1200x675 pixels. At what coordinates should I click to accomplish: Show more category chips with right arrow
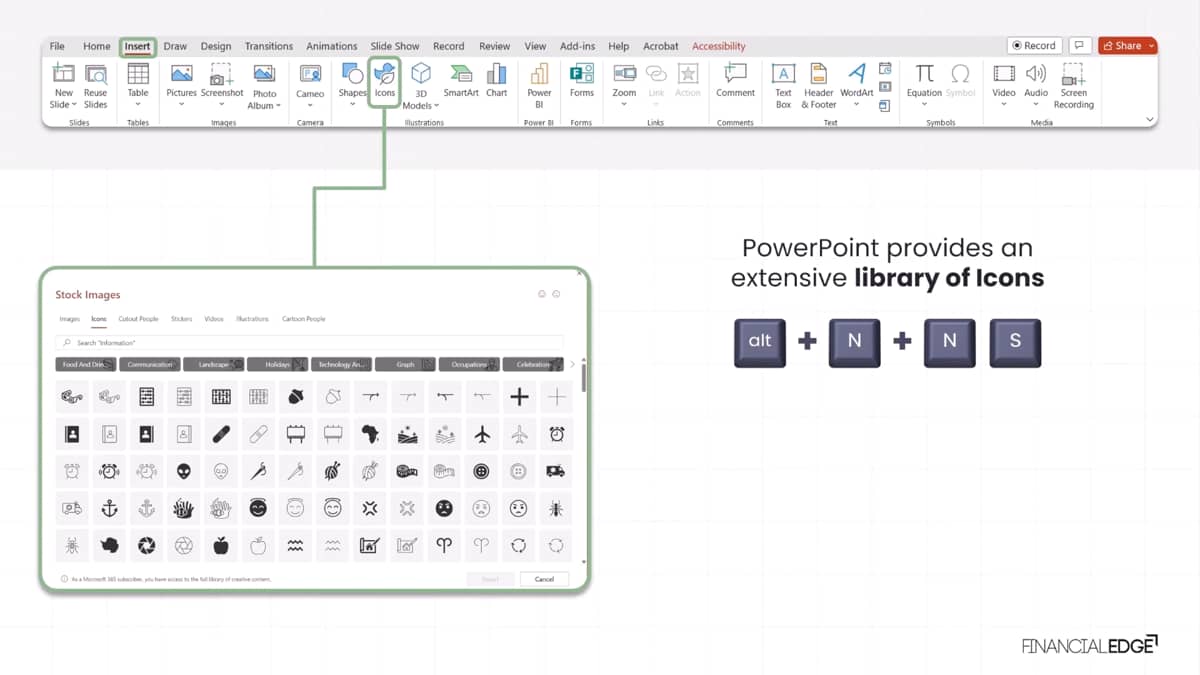tap(572, 365)
